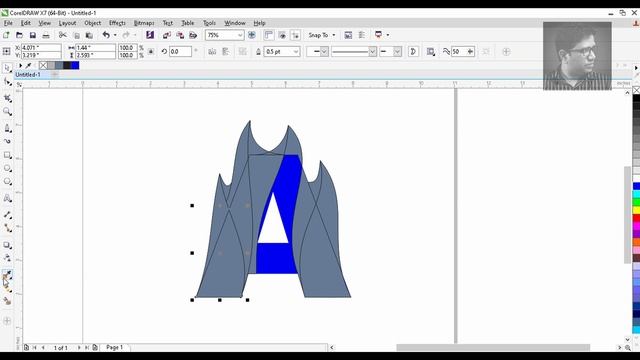The width and height of the screenshot is (640, 360).
Task: Save the document
Action: tap(33, 35)
